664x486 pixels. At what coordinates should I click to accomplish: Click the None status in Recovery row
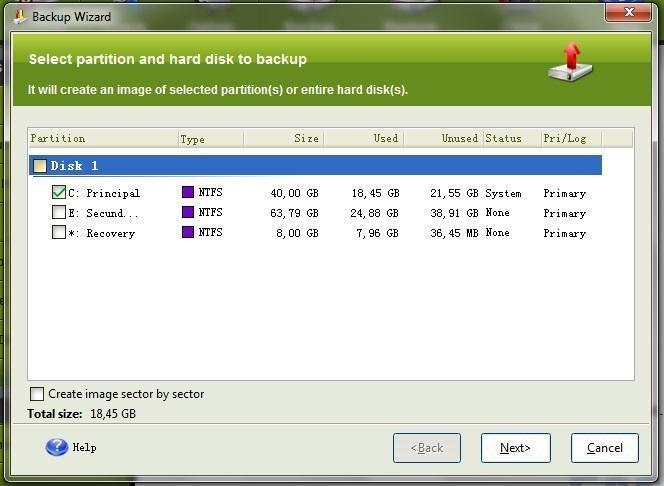coord(497,232)
